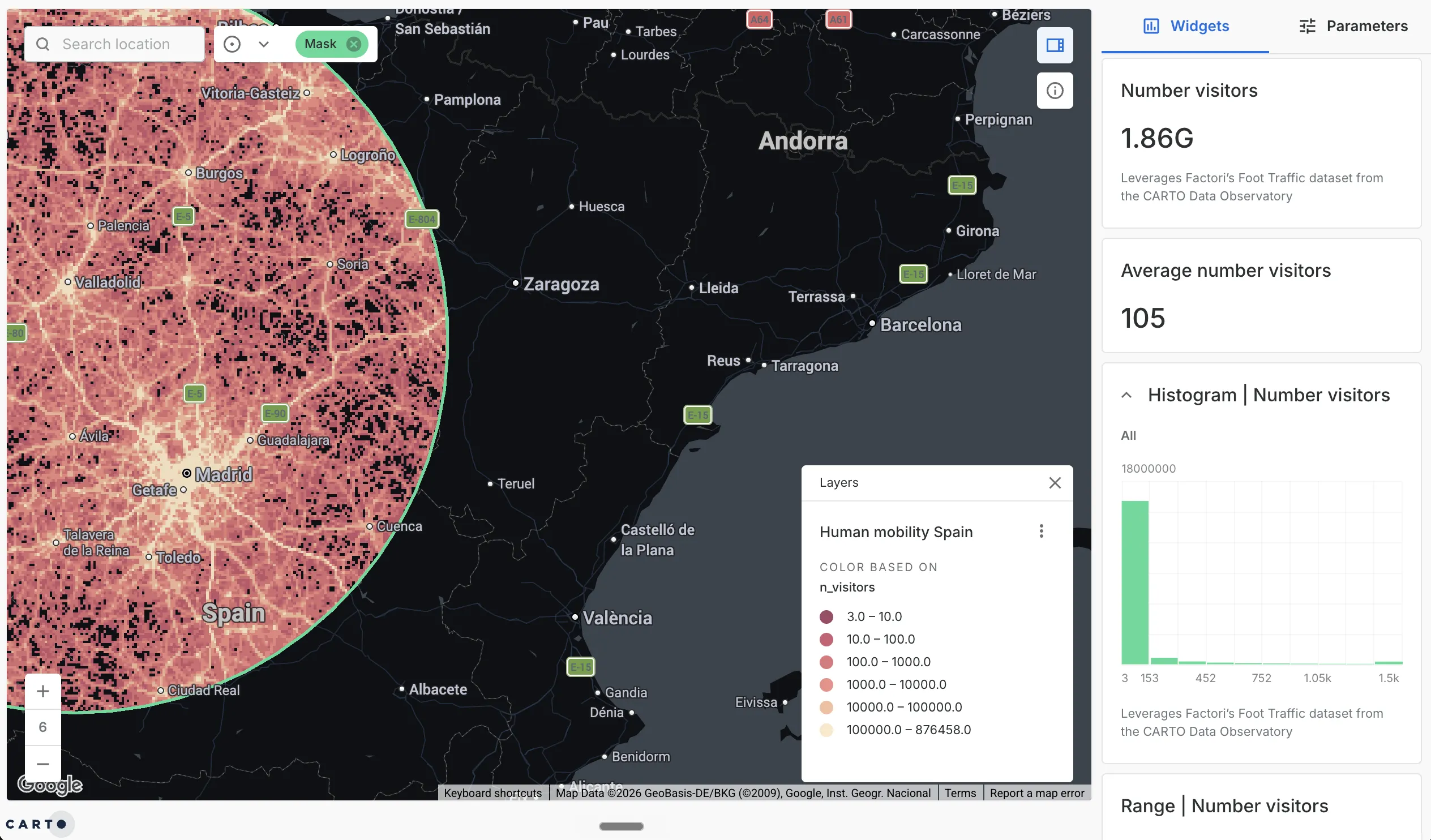The height and width of the screenshot is (840, 1431).
Task: Click the bottom panel drag handle
Action: click(x=621, y=826)
